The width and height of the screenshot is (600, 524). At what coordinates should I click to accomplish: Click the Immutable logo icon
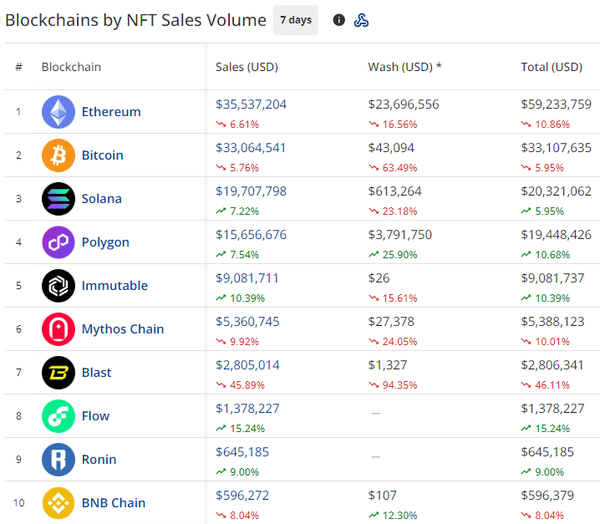58,286
